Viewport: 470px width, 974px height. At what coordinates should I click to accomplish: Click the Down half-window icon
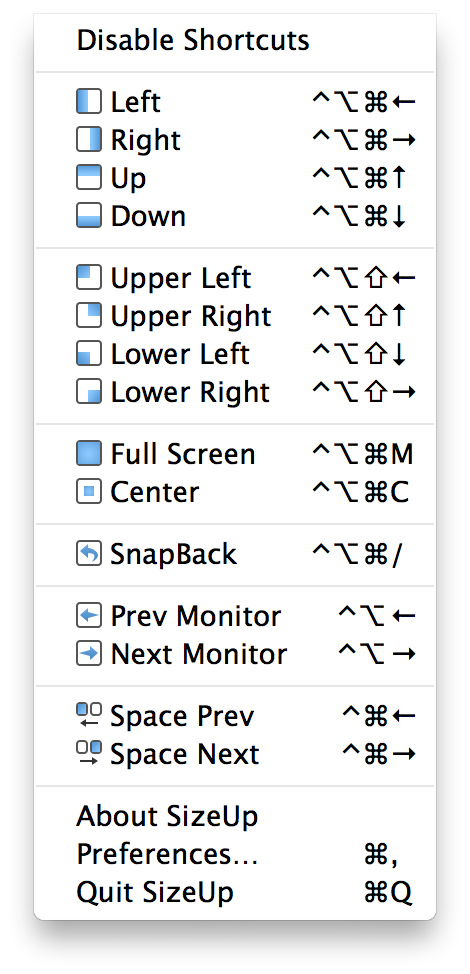tap(89, 216)
